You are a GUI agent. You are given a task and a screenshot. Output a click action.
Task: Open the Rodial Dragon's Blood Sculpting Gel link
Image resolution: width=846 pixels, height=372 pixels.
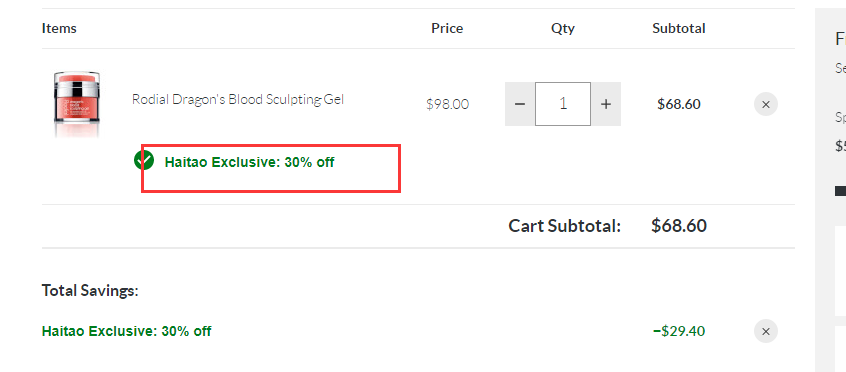pos(238,100)
